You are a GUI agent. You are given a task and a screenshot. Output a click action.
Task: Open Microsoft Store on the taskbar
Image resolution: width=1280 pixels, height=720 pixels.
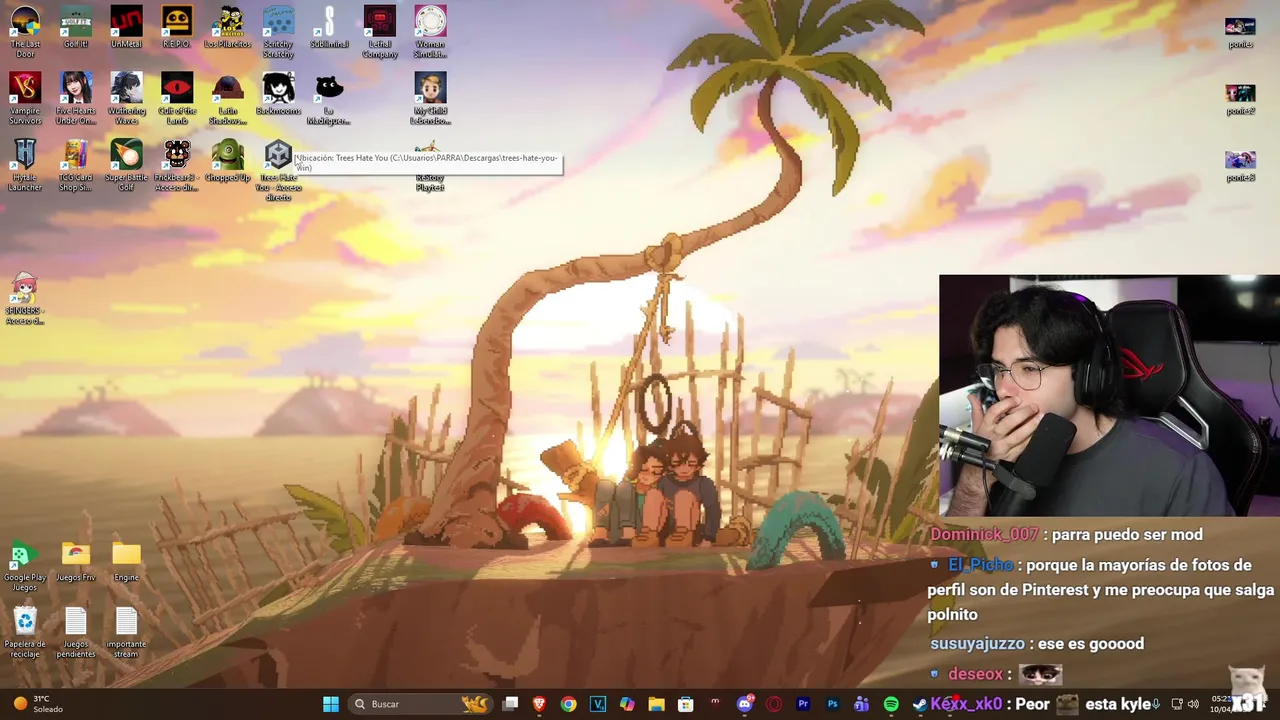pos(686,704)
